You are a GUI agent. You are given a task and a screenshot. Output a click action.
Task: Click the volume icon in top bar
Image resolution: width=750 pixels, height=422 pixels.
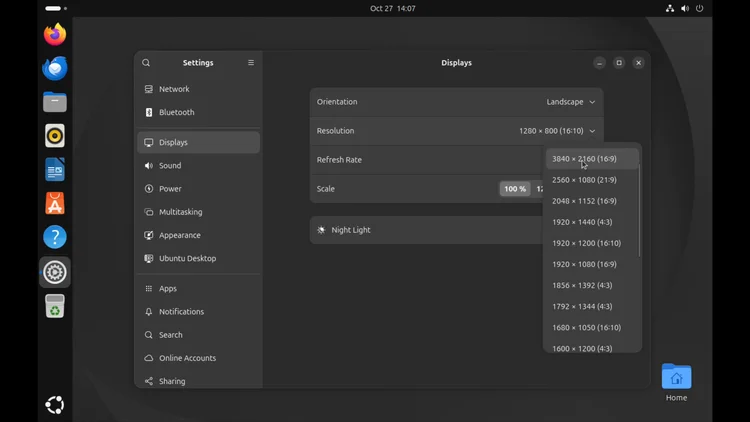[x=685, y=8]
